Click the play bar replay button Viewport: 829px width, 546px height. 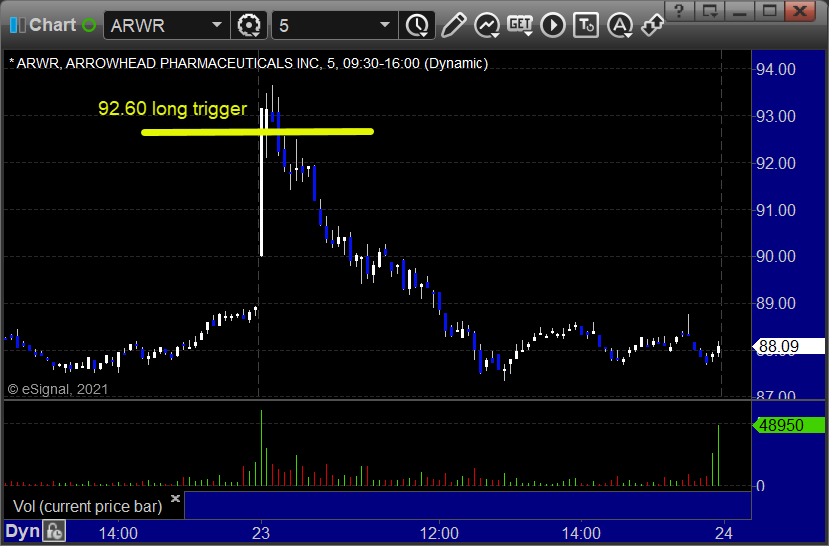553,25
